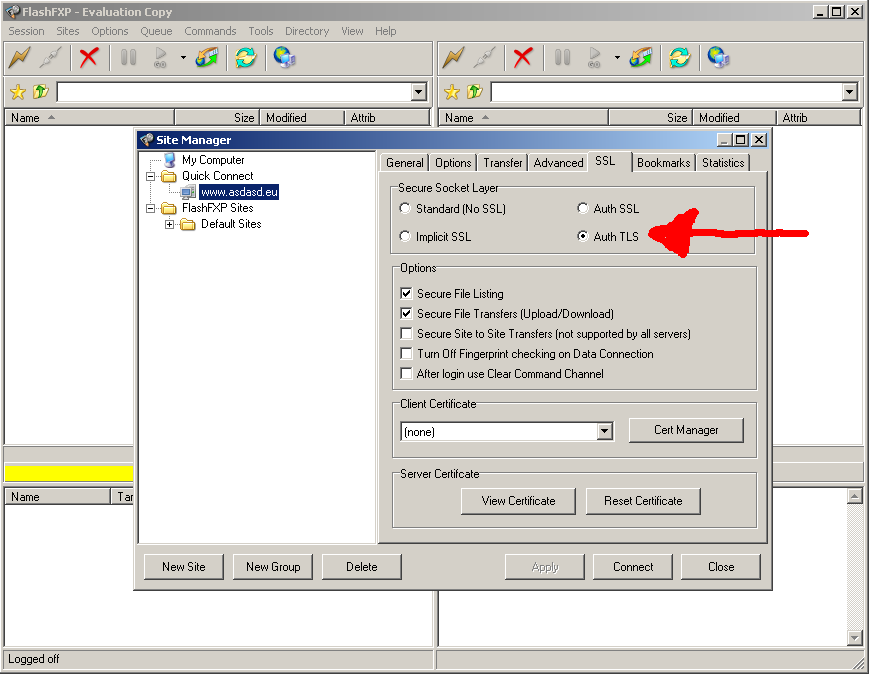Select www.asdasd.eu in the site tree

click(239, 192)
